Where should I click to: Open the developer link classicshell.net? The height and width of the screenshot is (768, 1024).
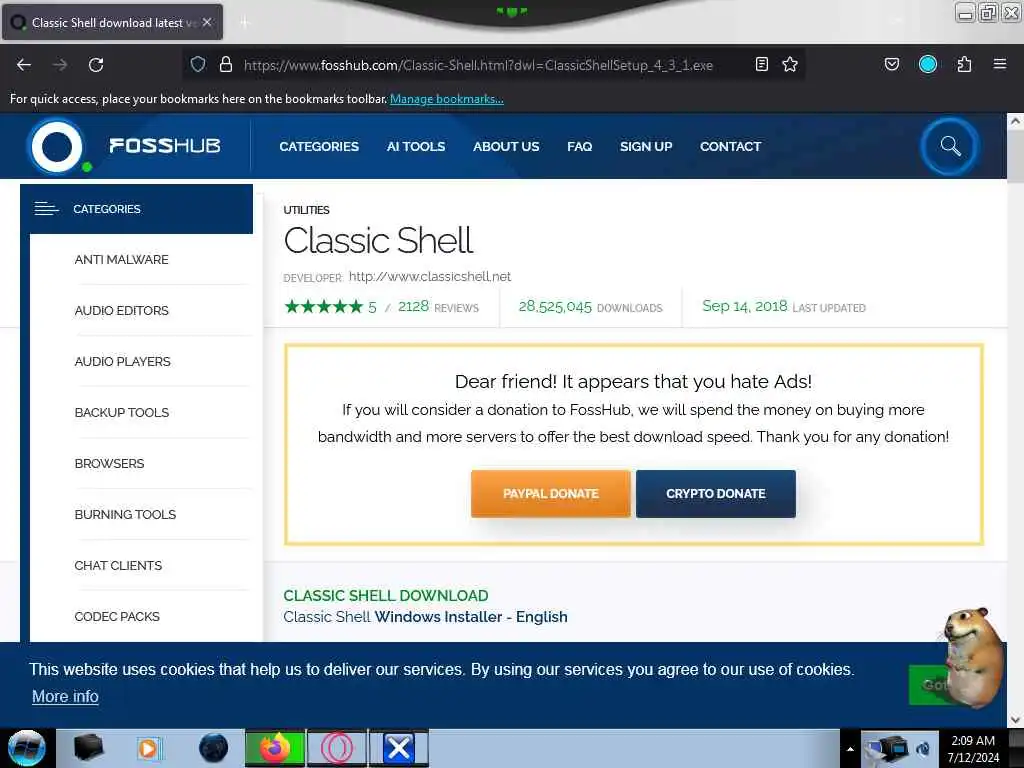click(430, 276)
